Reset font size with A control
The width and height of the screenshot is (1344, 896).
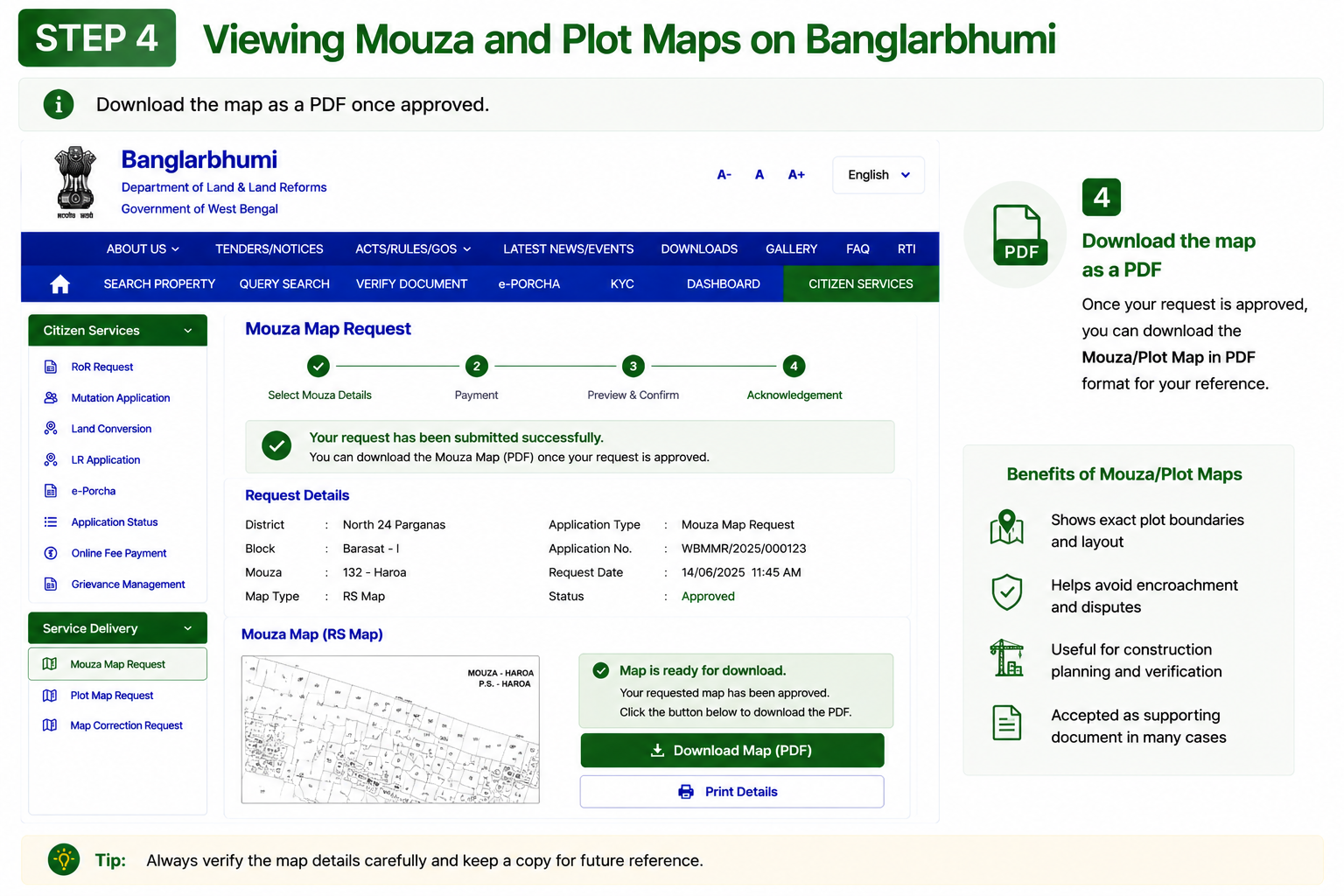pos(759,175)
